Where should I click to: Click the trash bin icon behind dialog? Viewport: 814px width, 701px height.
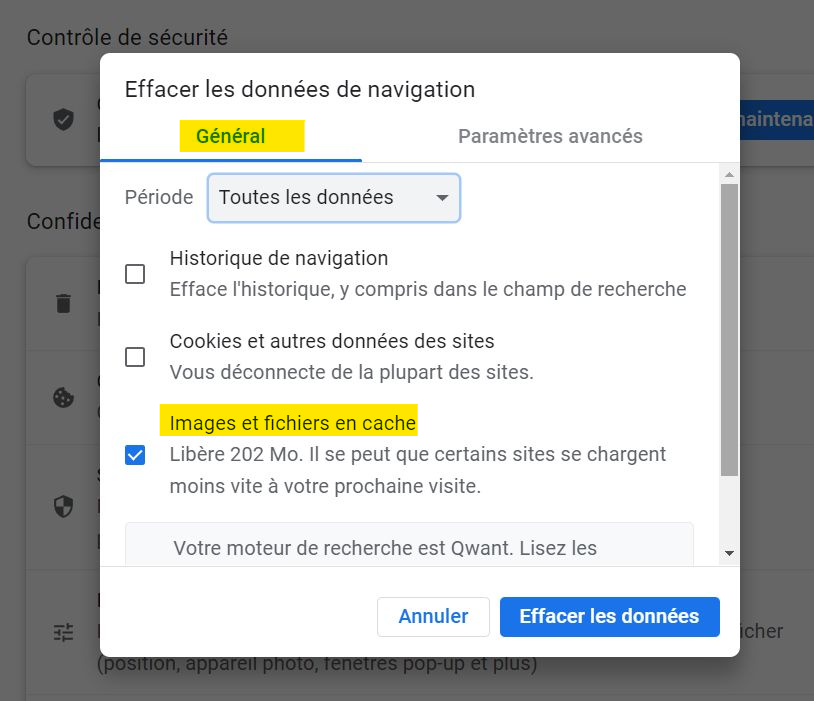click(63, 303)
